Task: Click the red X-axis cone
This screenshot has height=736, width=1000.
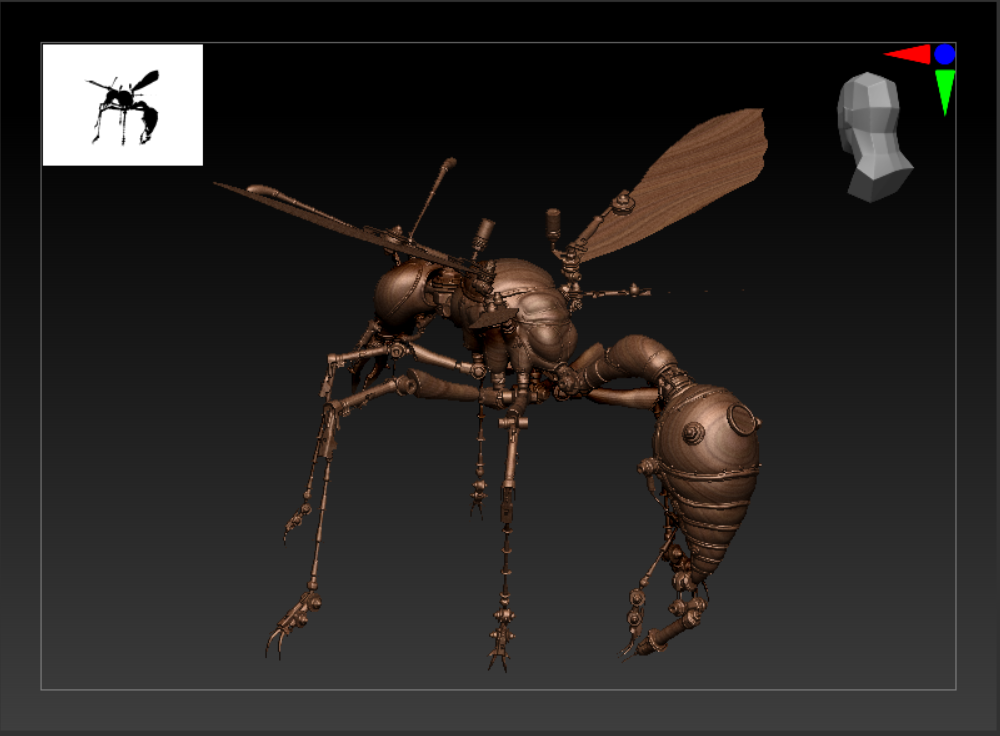Action: pos(908,54)
